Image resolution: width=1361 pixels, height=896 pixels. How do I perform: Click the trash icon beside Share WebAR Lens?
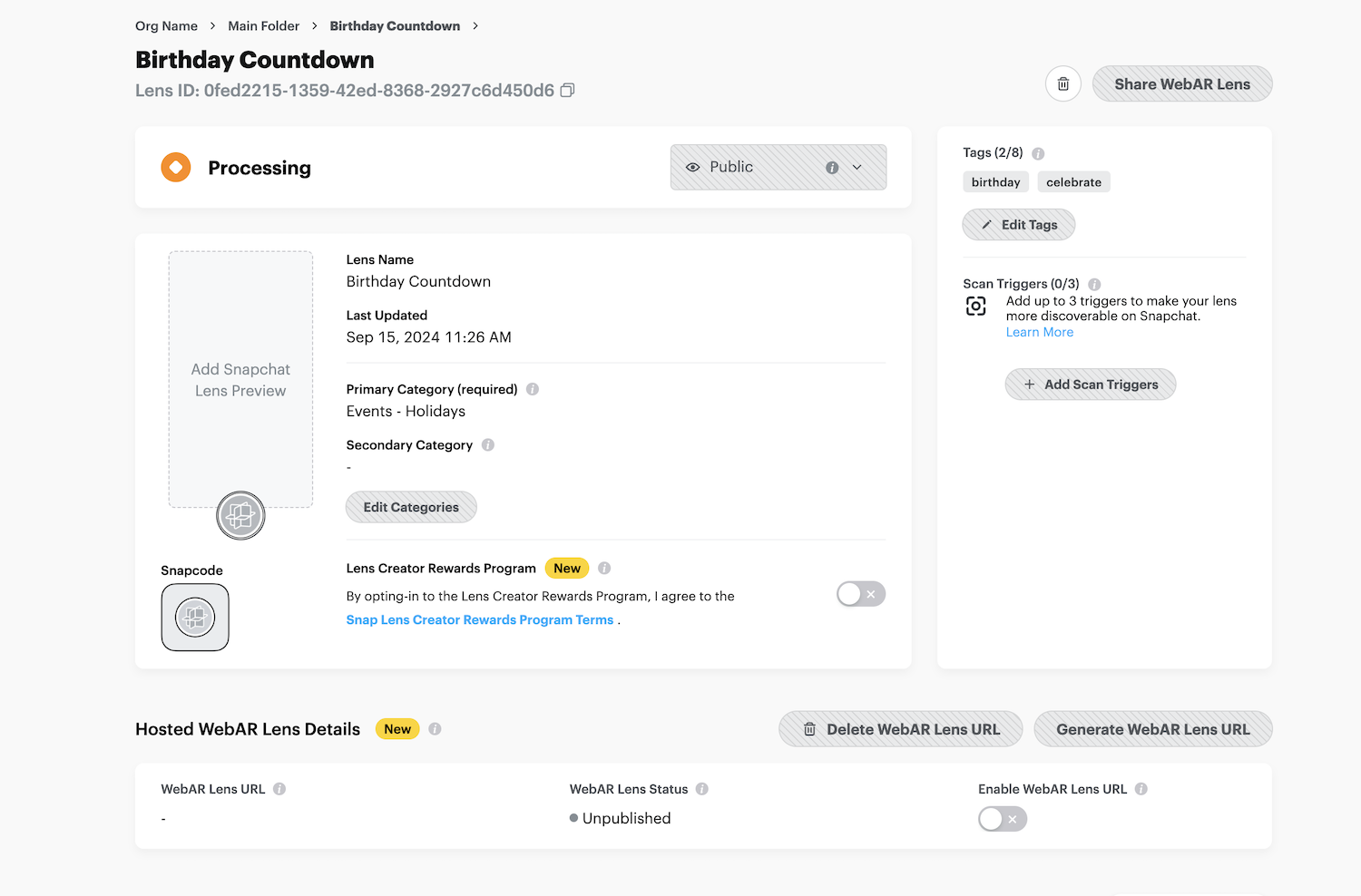click(x=1062, y=84)
